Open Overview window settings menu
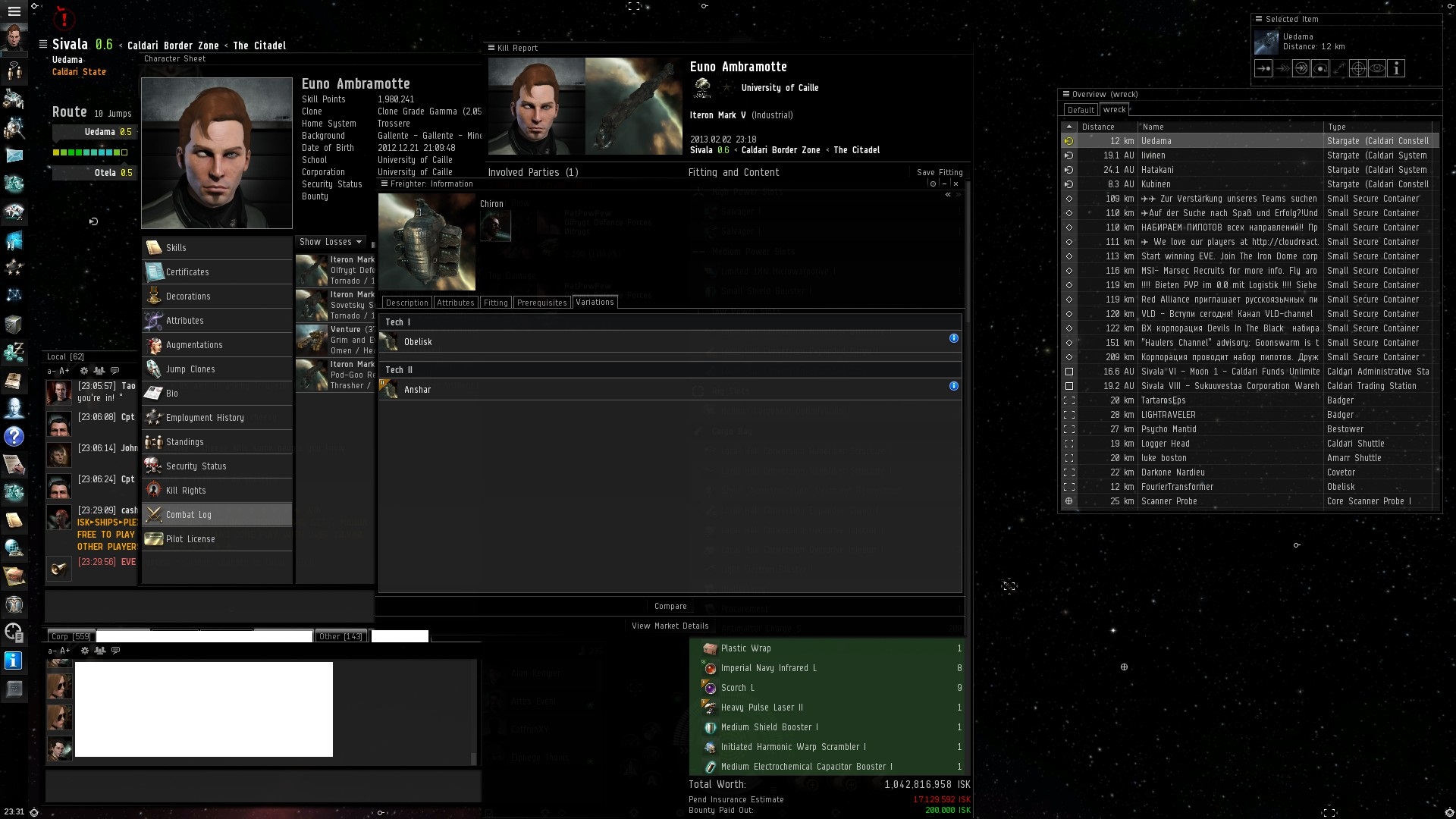 (1065, 95)
